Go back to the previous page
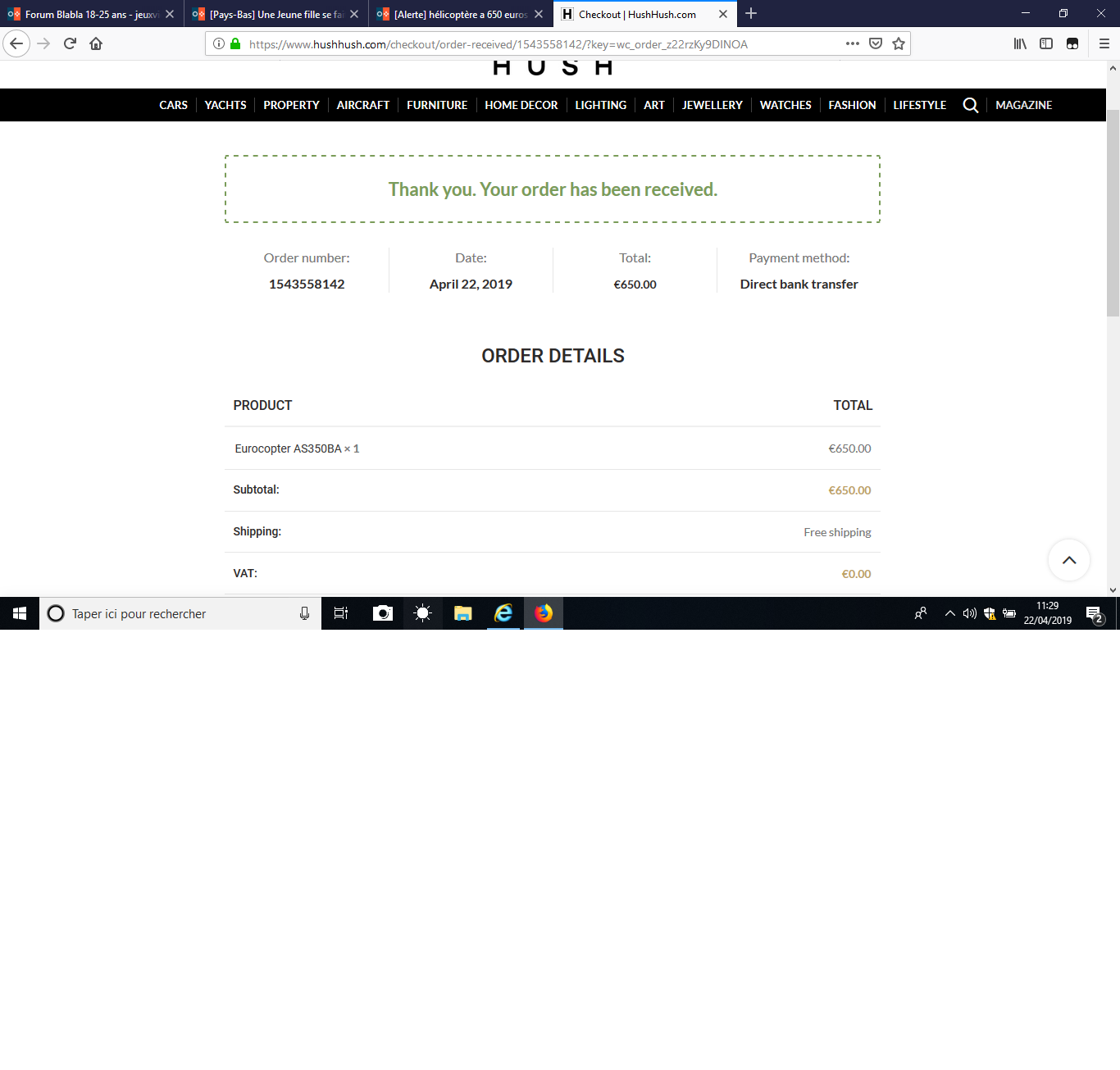 (16, 43)
